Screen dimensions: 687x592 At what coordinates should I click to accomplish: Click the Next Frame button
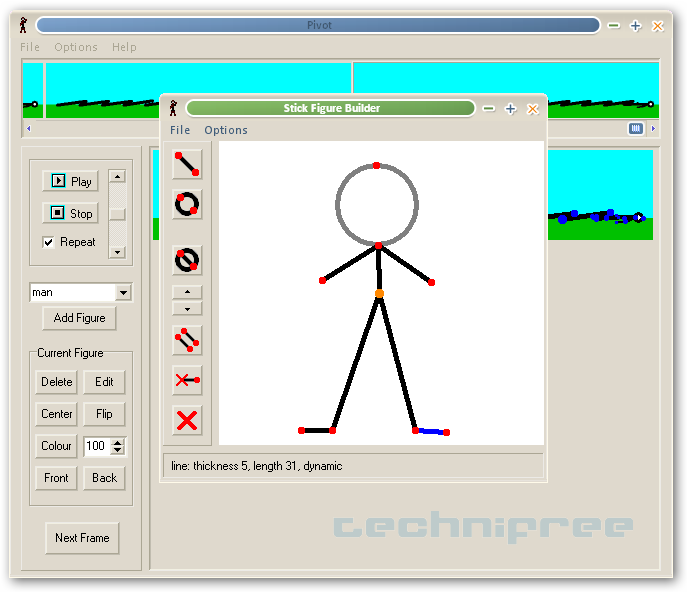[82, 538]
